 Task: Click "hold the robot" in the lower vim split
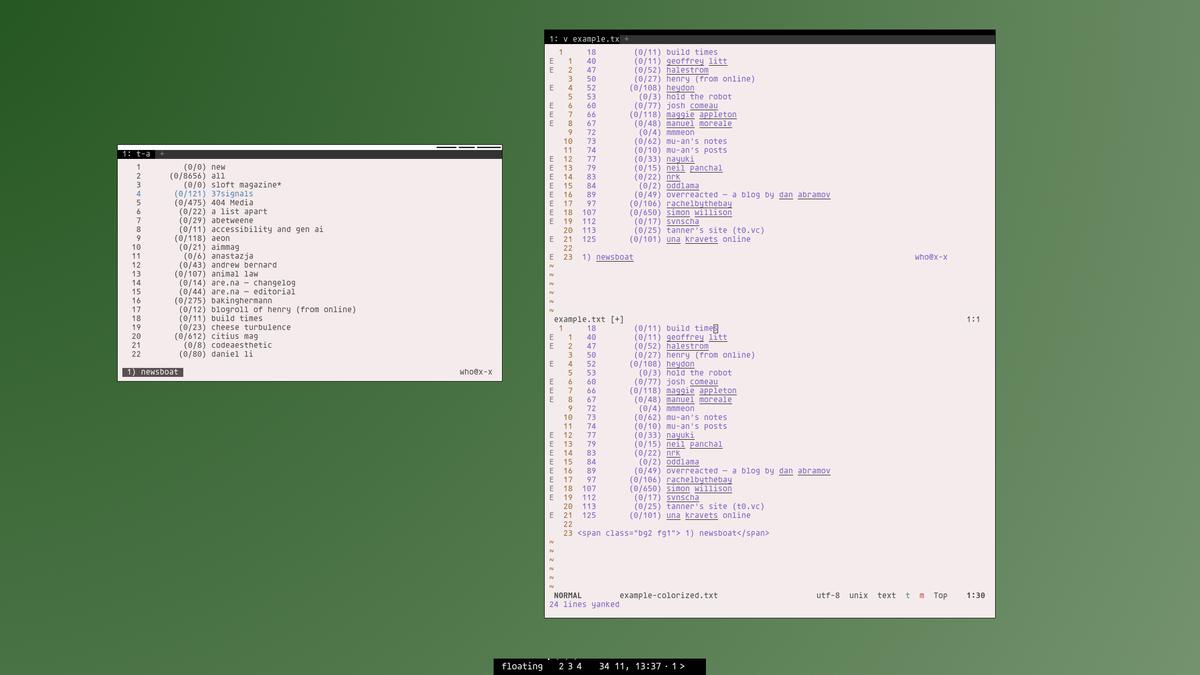pyautogui.click(x=700, y=373)
